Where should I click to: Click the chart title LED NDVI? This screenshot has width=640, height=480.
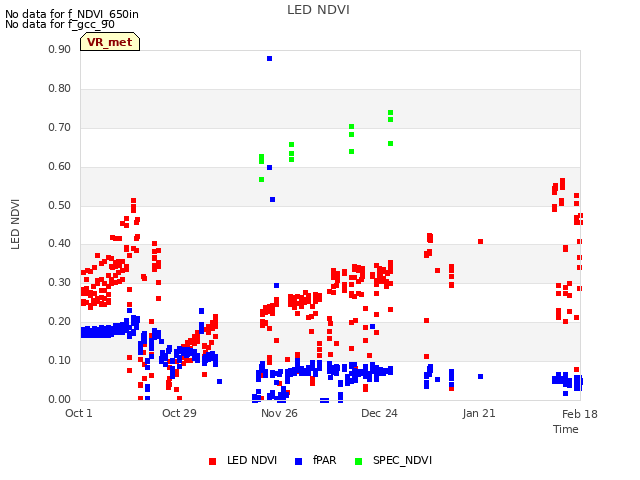(x=318, y=10)
